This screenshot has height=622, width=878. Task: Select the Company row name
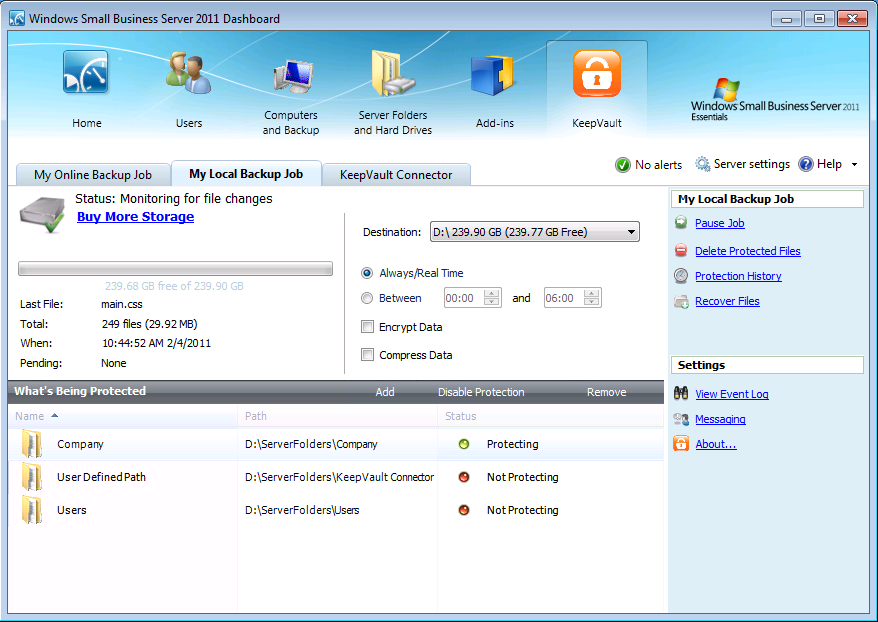pyautogui.click(x=80, y=444)
